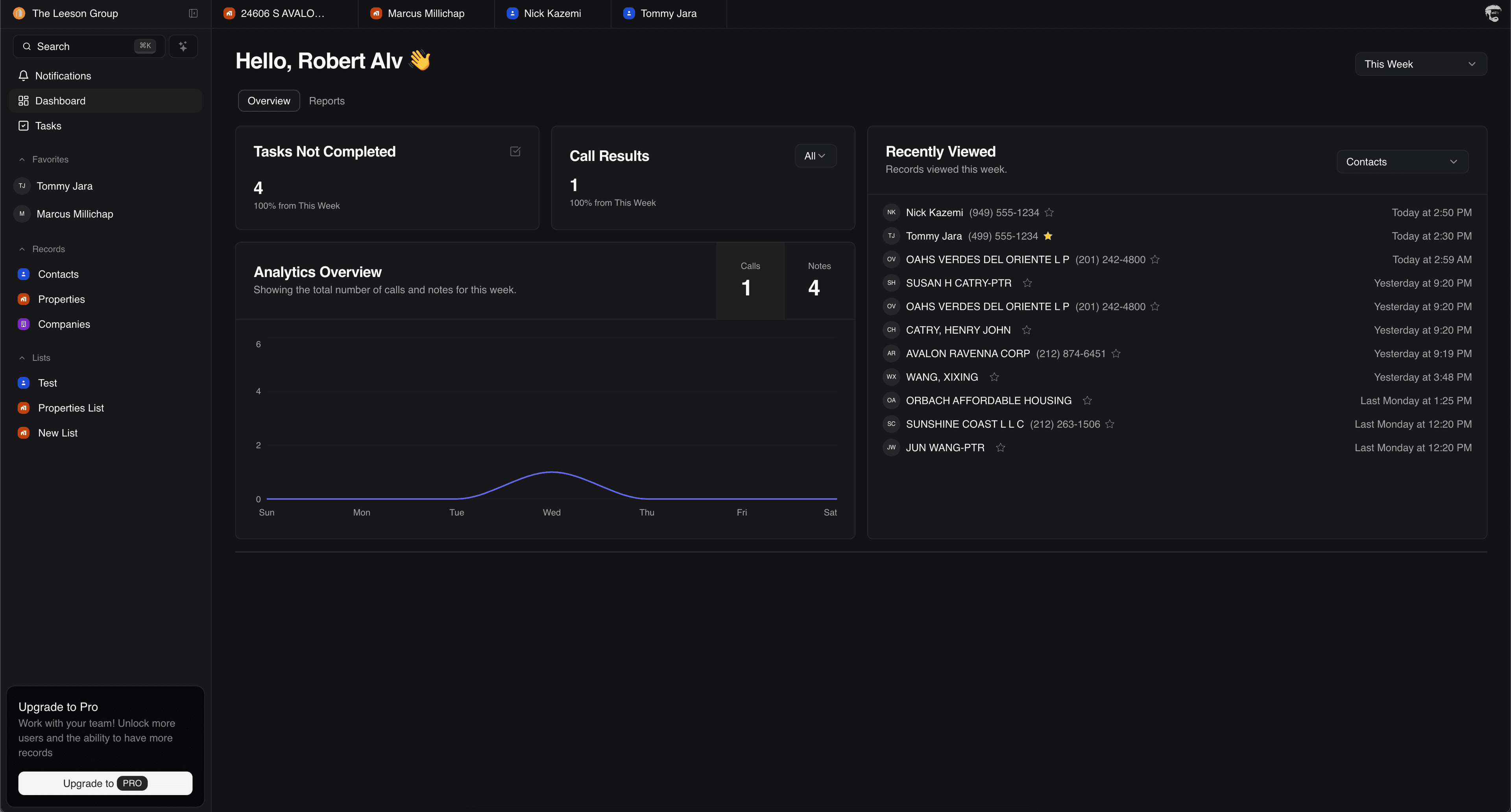Unfavorite Tommy Jara by clicking the filled star
The height and width of the screenshot is (812, 1511).
click(x=1048, y=236)
